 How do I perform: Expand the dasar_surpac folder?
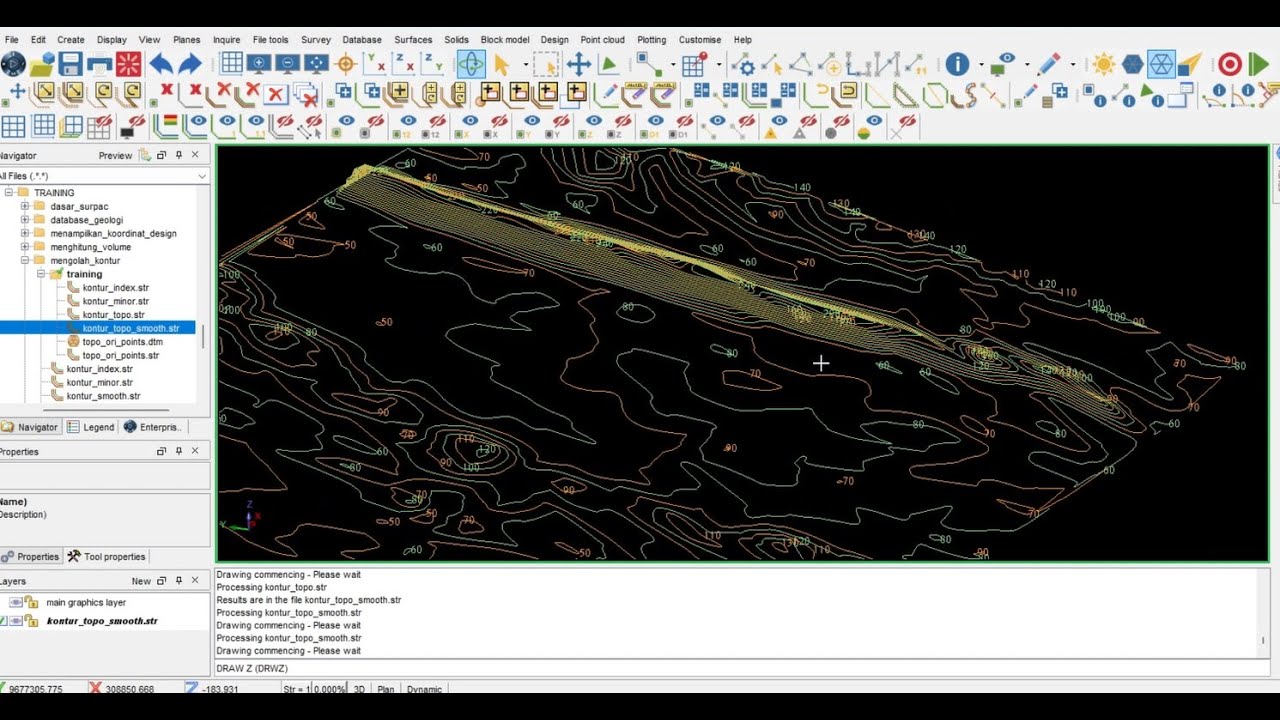pyautogui.click(x=25, y=206)
